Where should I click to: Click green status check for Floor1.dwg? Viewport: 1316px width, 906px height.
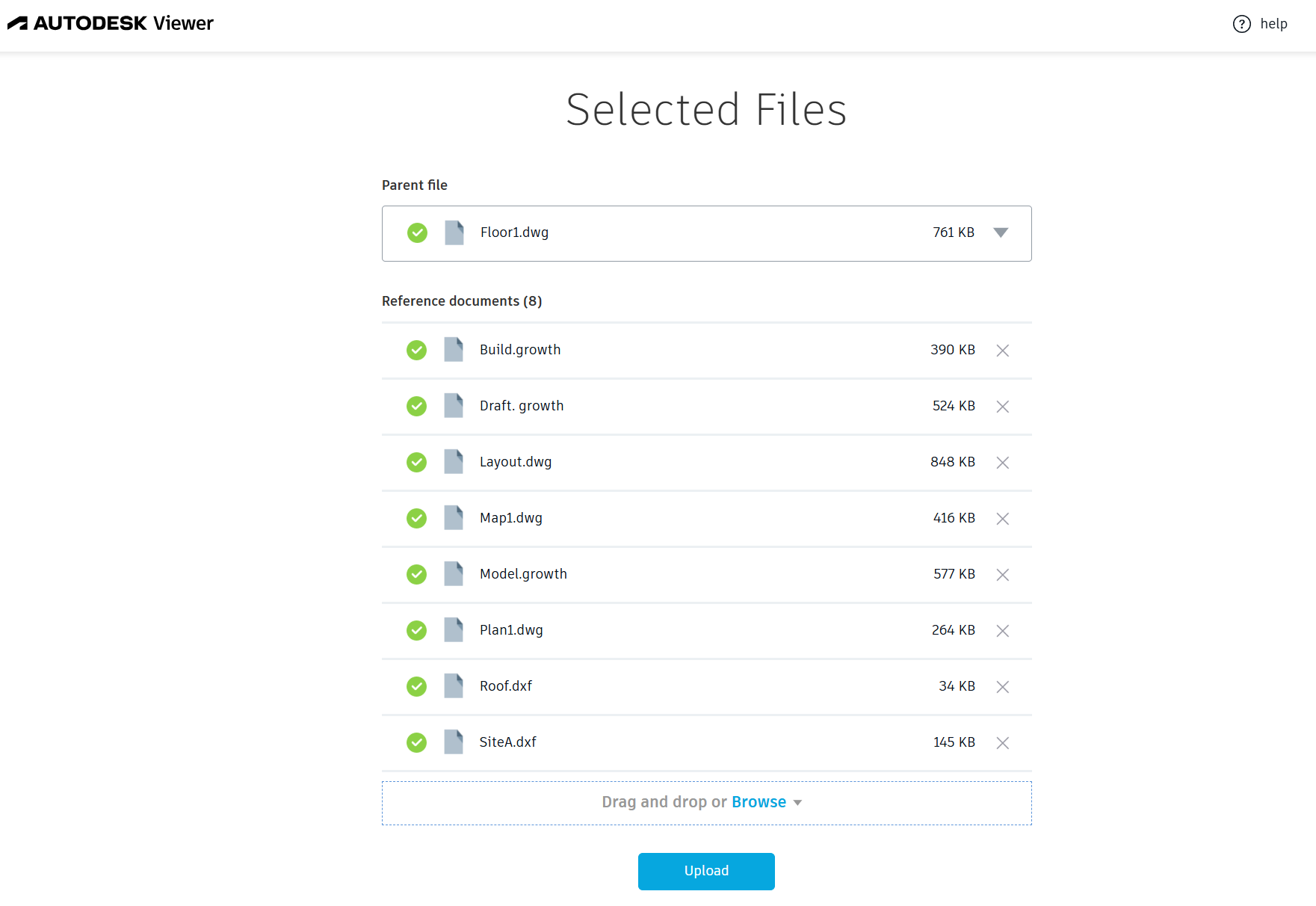tap(417, 232)
